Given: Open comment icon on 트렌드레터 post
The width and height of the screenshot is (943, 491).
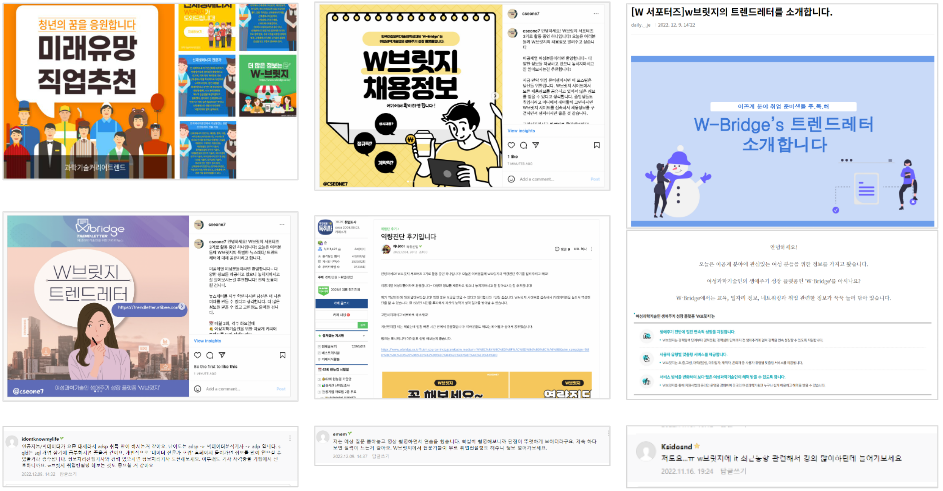Looking at the screenshot, I should [210, 355].
